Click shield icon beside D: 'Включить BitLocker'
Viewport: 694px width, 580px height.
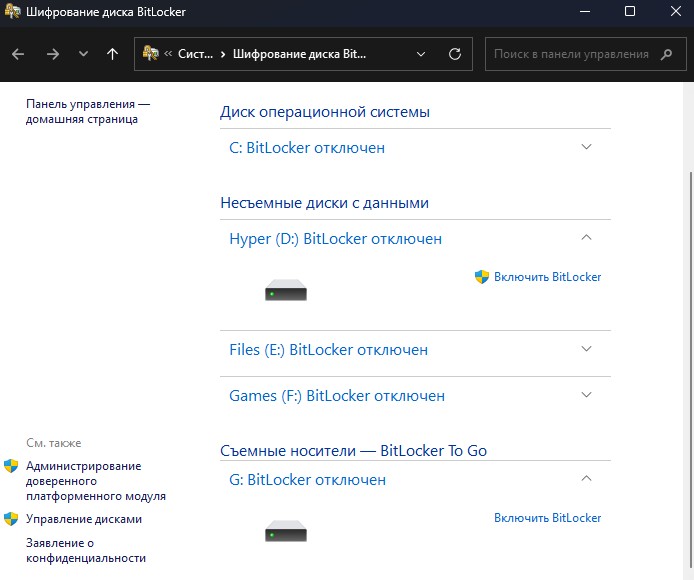click(x=482, y=277)
